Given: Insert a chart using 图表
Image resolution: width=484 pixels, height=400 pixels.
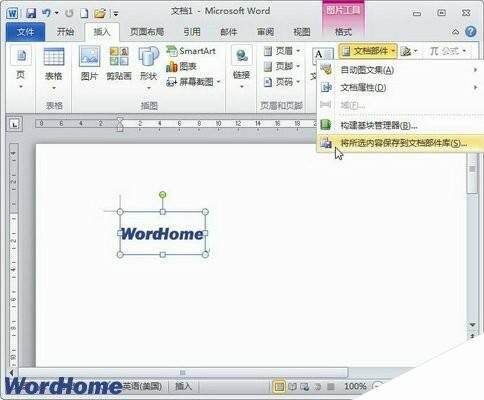Looking at the screenshot, I should (181, 67).
